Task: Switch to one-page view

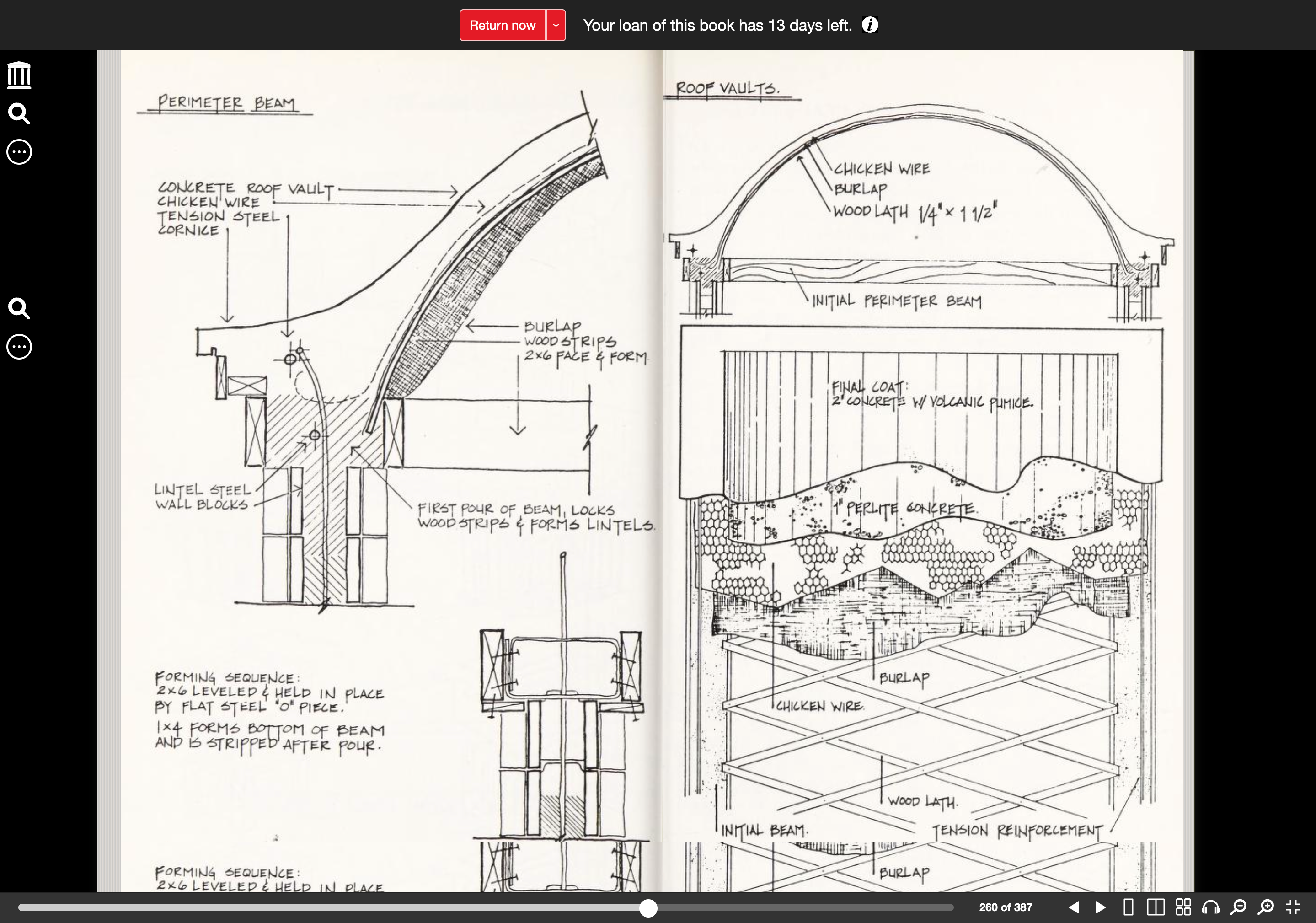Action: coord(1128,907)
